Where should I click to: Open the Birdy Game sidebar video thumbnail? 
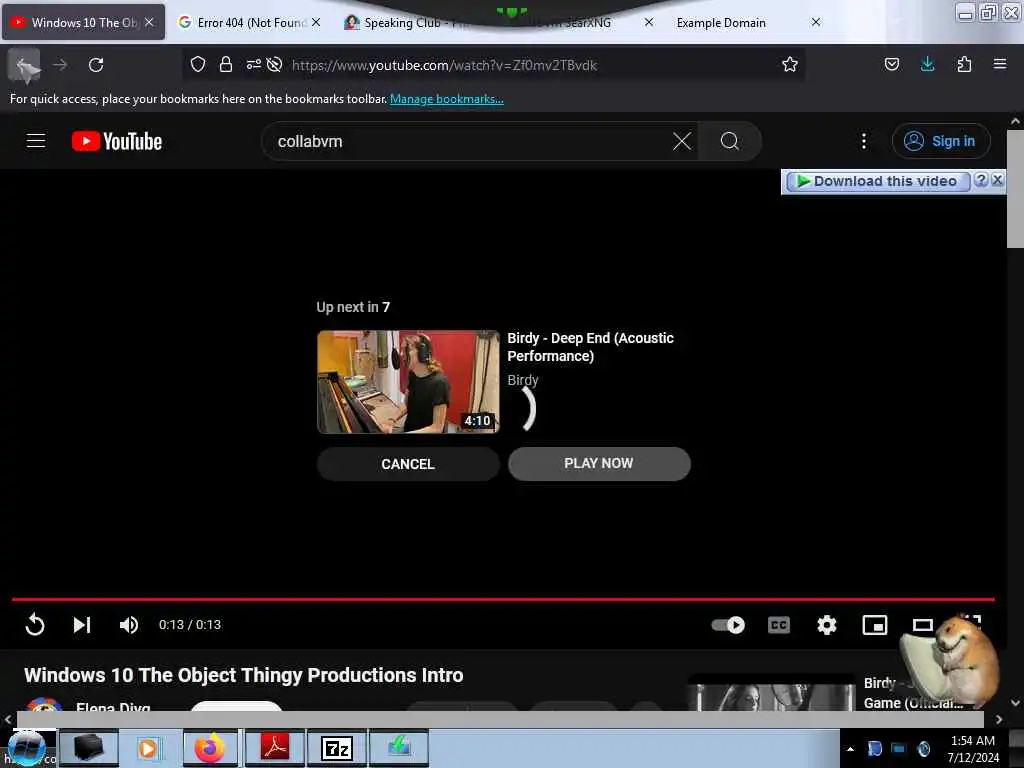click(x=771, y=692)
